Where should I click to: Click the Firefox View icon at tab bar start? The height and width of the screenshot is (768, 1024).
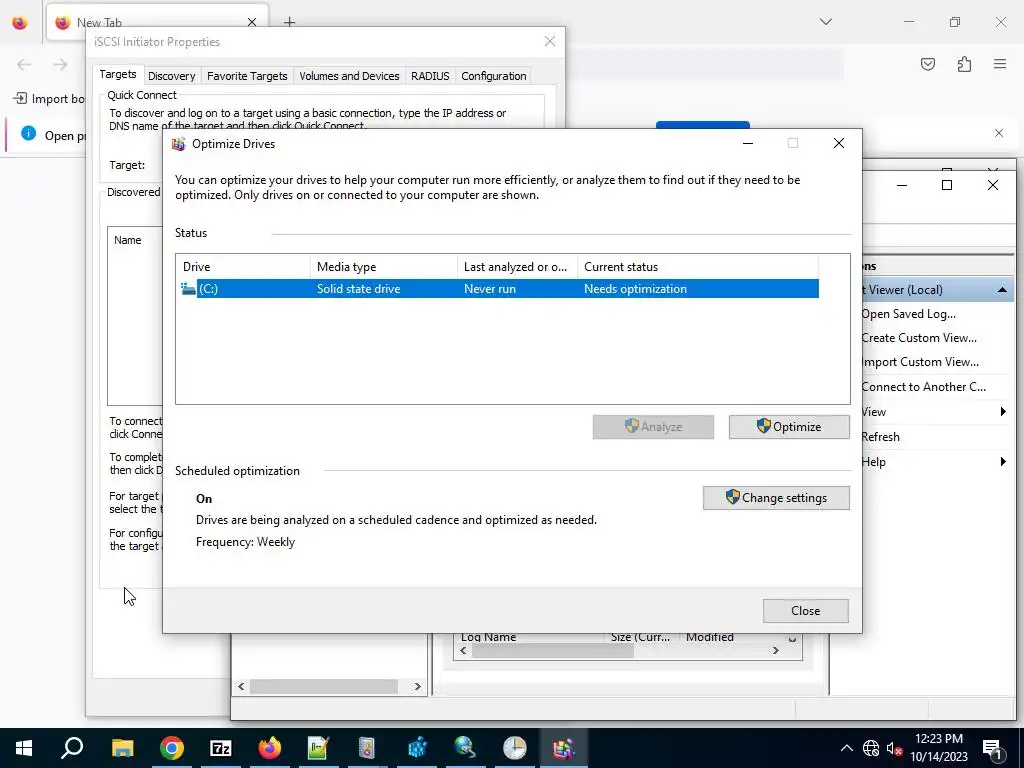20,23
